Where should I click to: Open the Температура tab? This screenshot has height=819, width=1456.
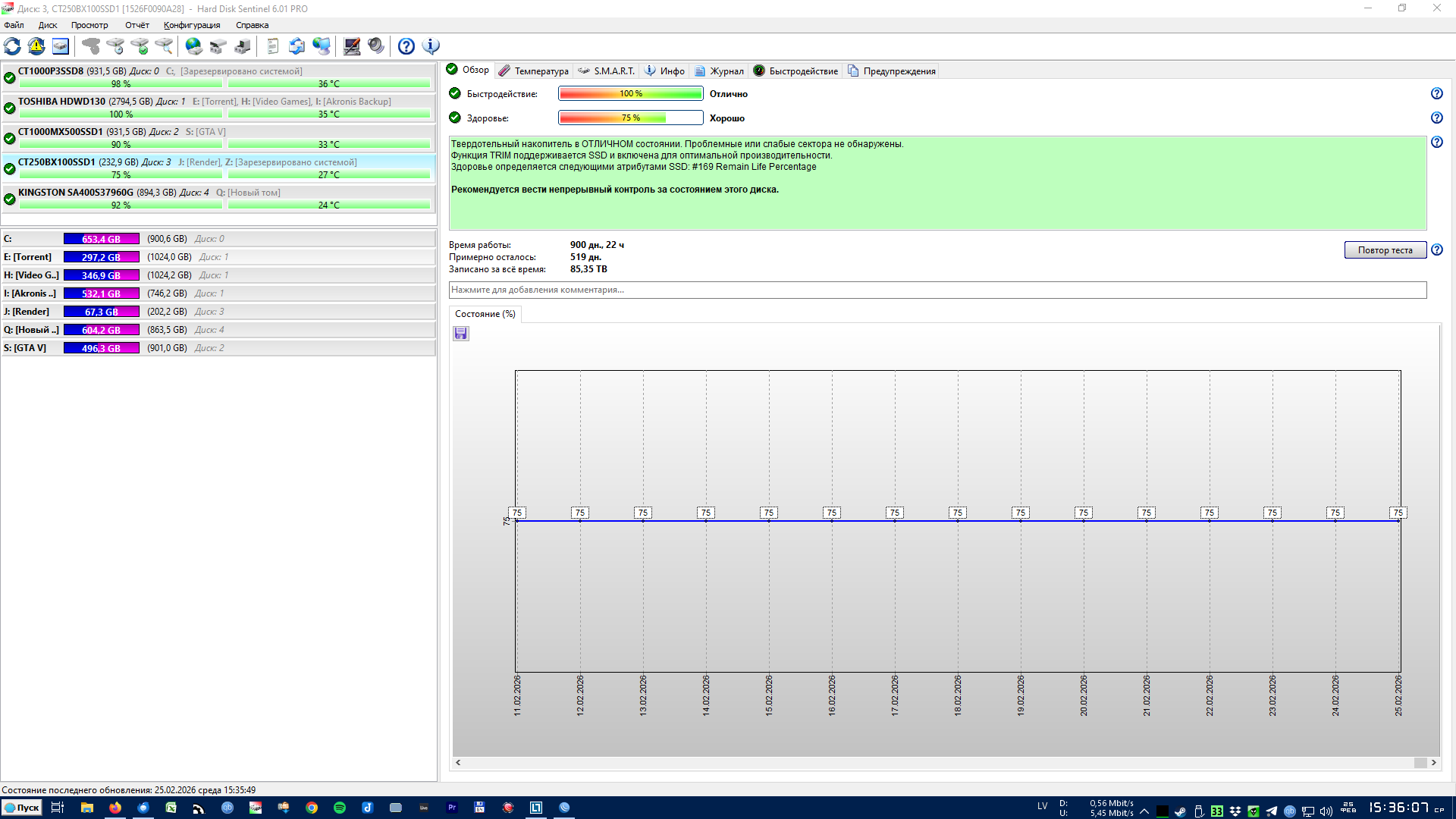click(534, 71)
